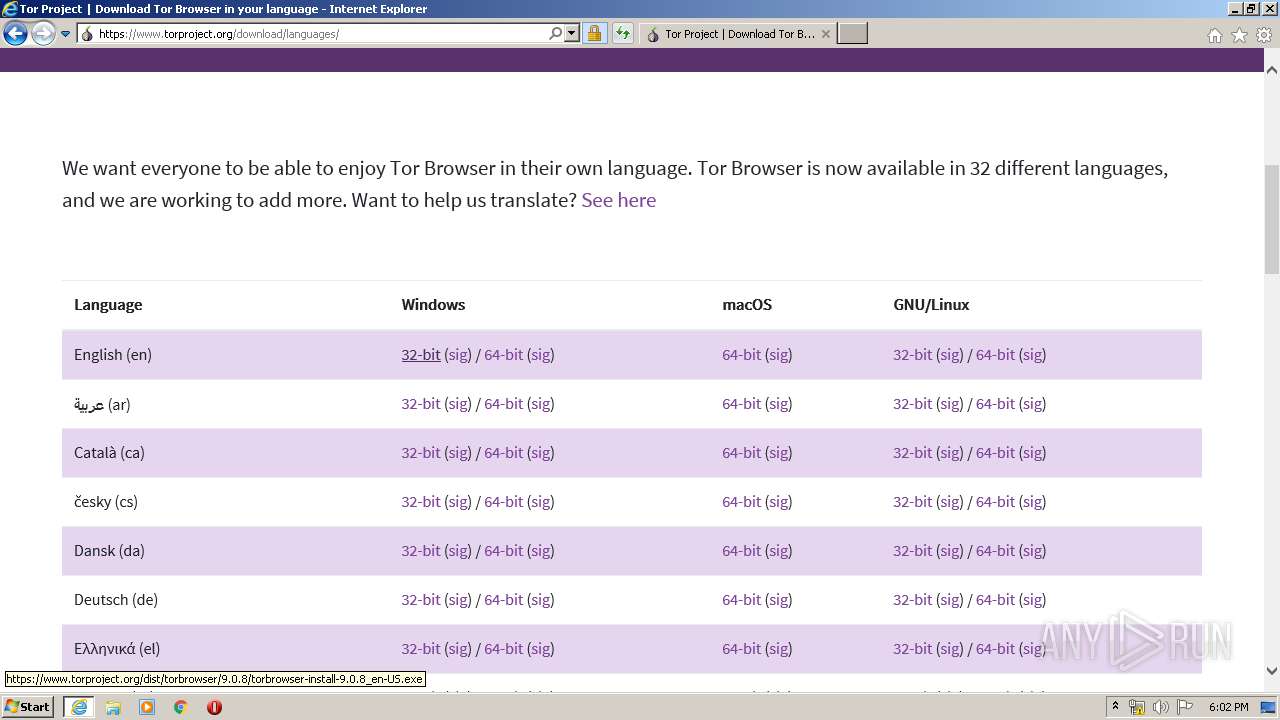Viewport: 1280px width, 720px height.
Task: Click the address bar search magnifier icon
Action: (556, 34)
